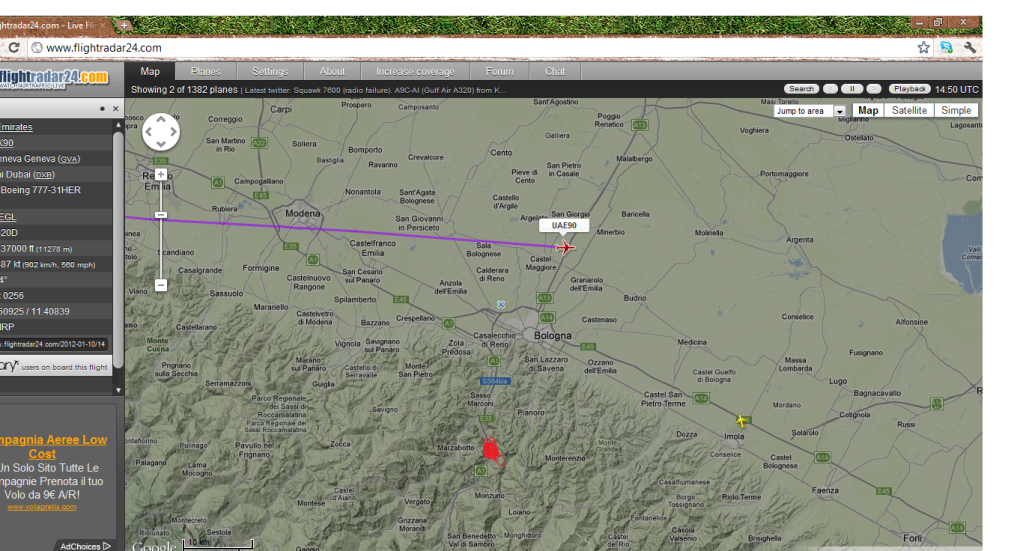Pause the live flight updates
1023x551 pixels.
tap(852, 89)
